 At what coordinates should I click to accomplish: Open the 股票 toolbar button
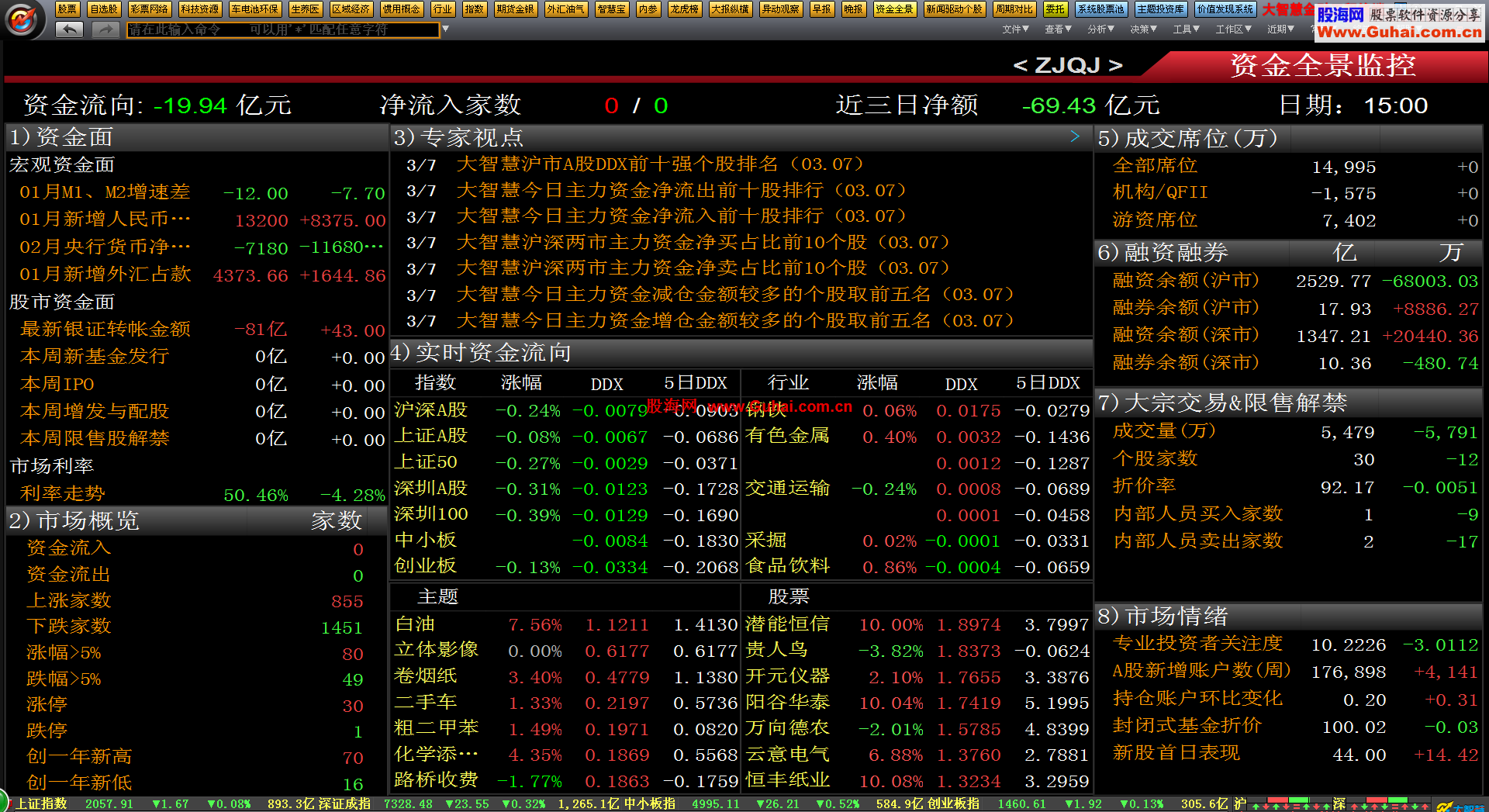click(67, 9)
